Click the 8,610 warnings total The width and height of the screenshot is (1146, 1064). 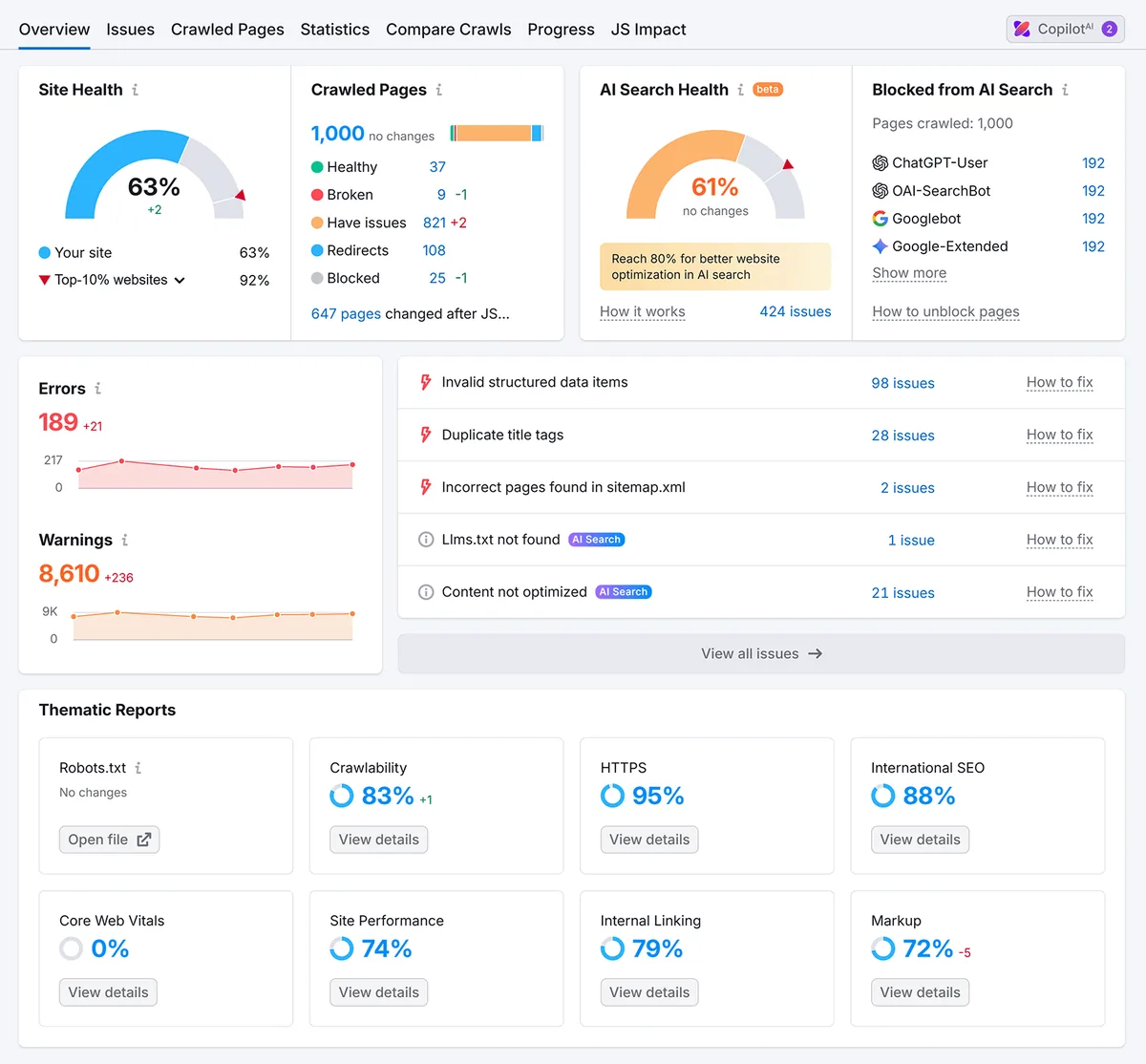(69, 573)
